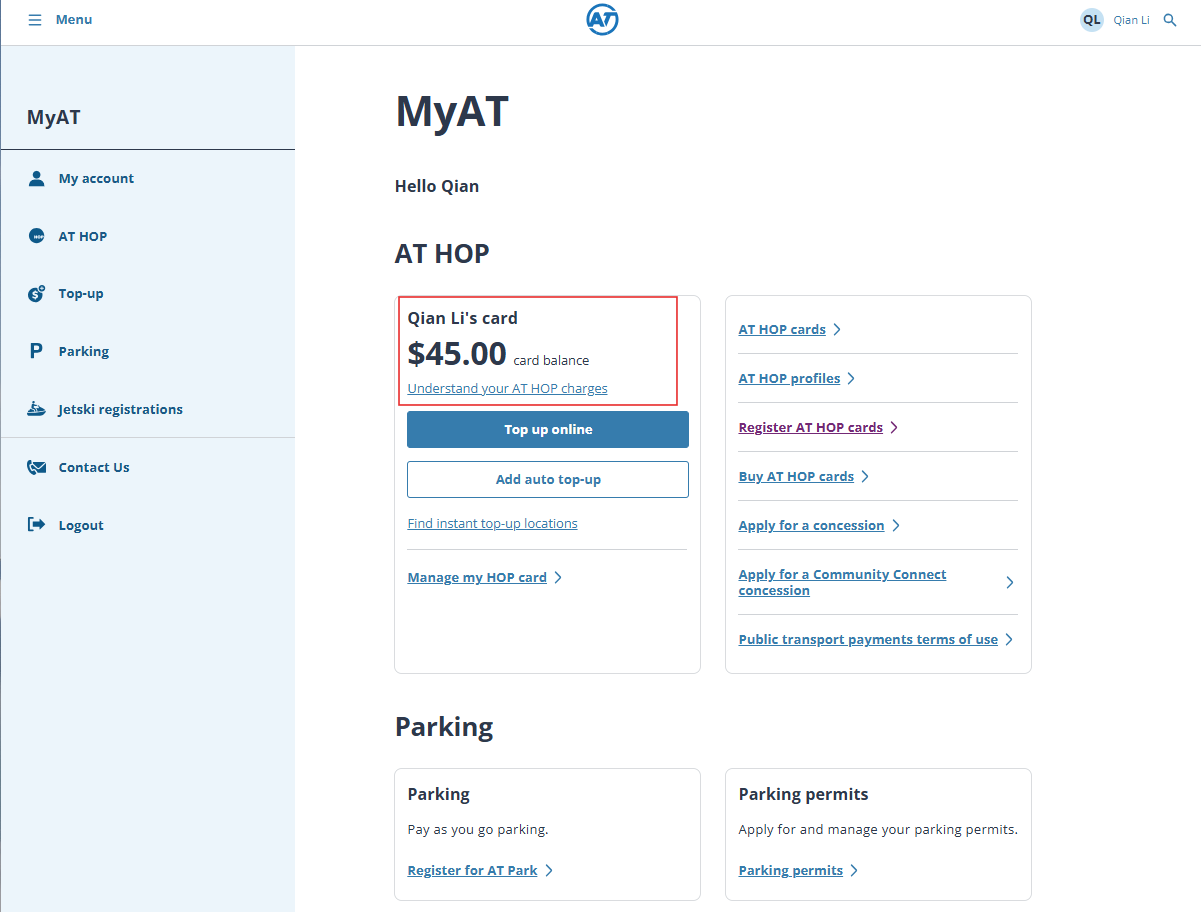Click chevron next to AT HOP profiles

click(851, 378)
